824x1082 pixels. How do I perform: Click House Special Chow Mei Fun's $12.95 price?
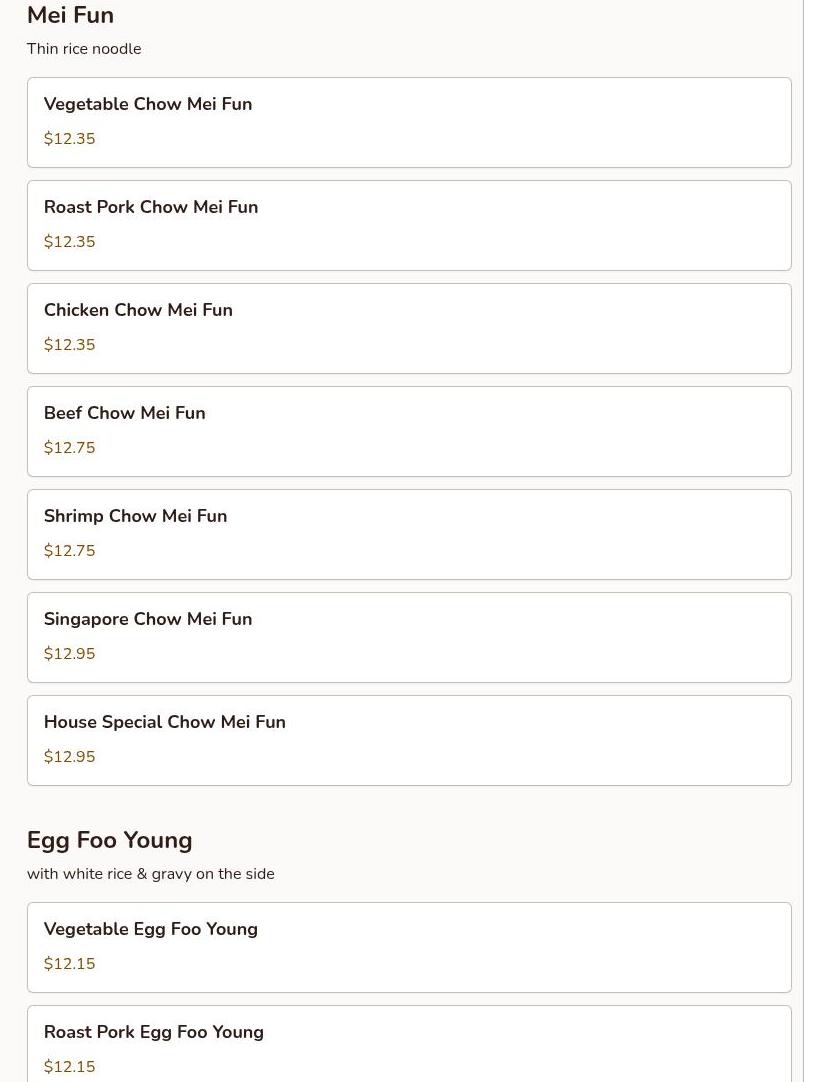70,757
